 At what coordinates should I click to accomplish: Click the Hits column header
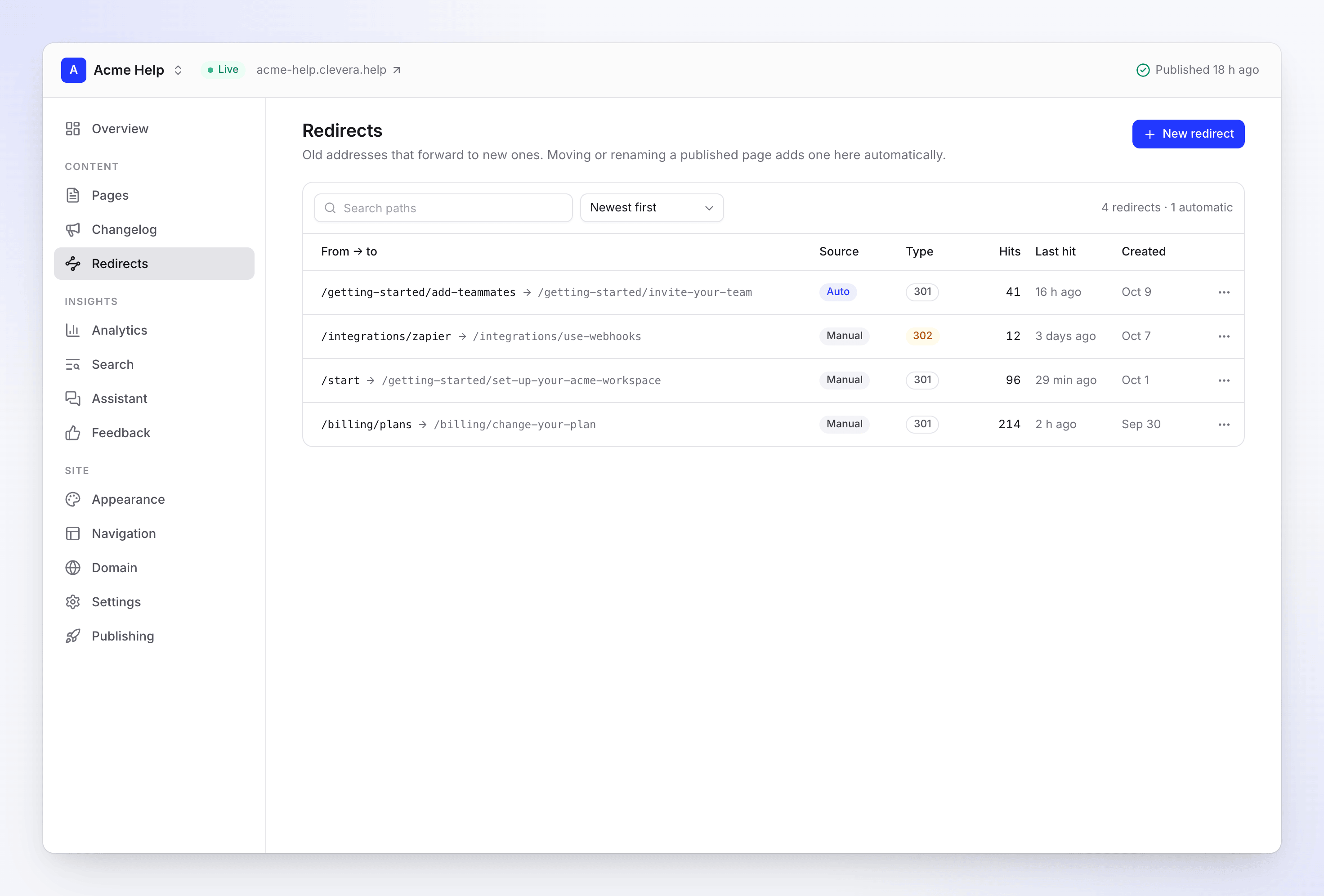1009,251
